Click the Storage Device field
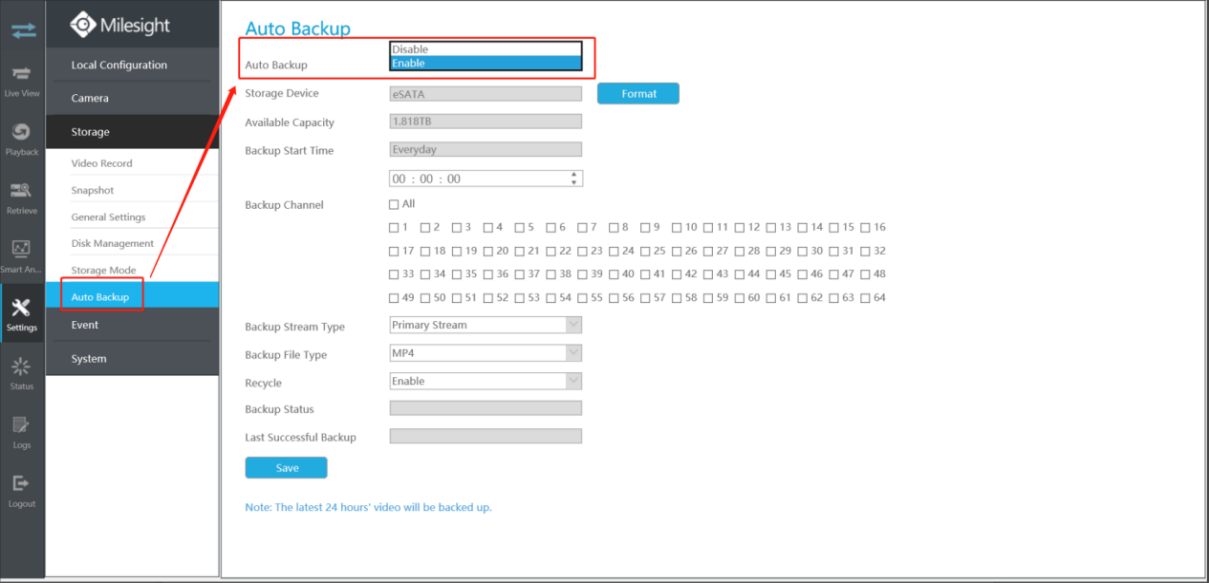Screen dimensions: 1209x583 tap(485, 94)
